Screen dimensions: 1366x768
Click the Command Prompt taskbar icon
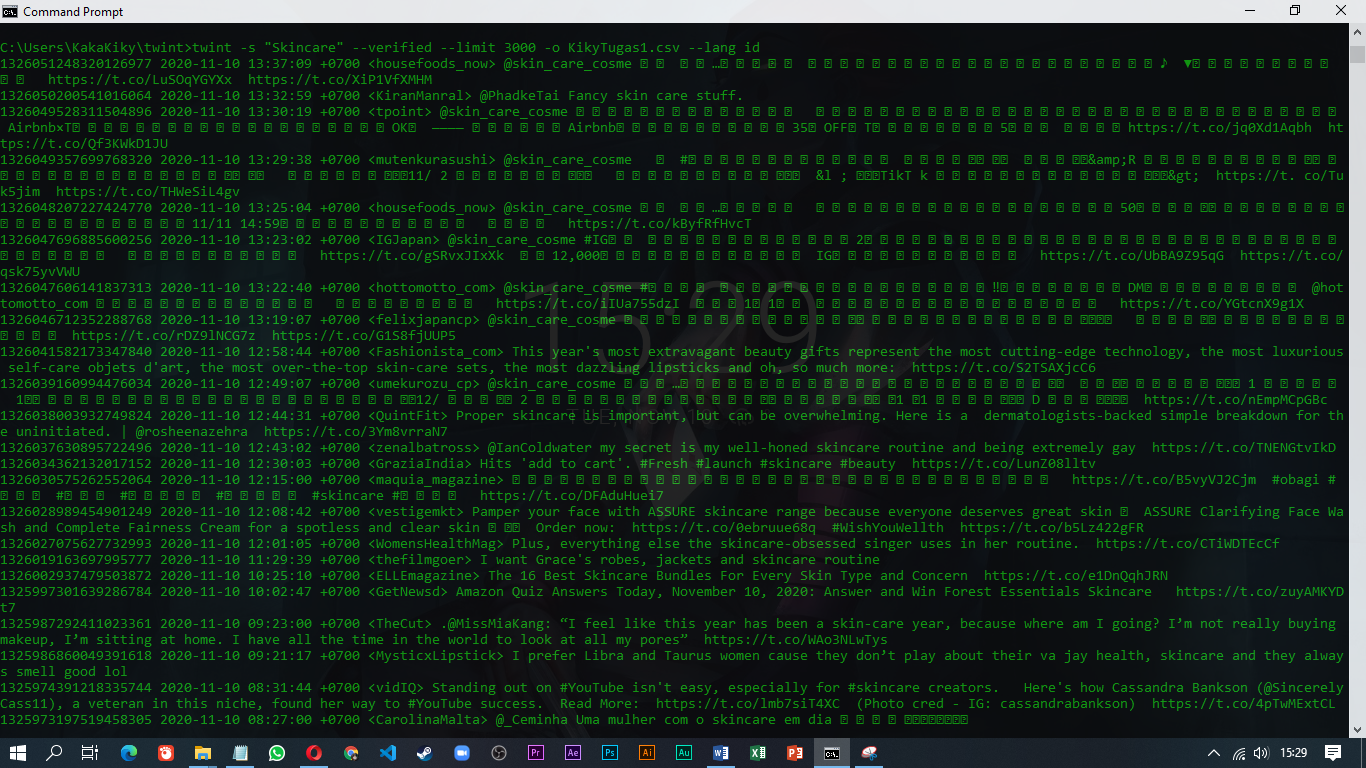click(x=832, y=752)
